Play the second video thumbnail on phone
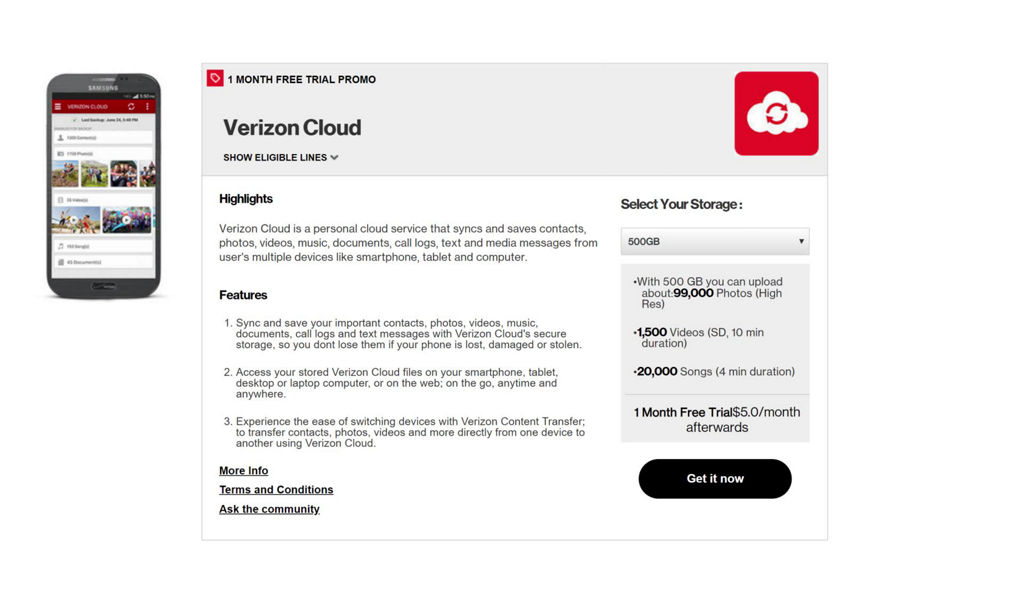This screenshot has width=1024, height=610. pos(127,220)
